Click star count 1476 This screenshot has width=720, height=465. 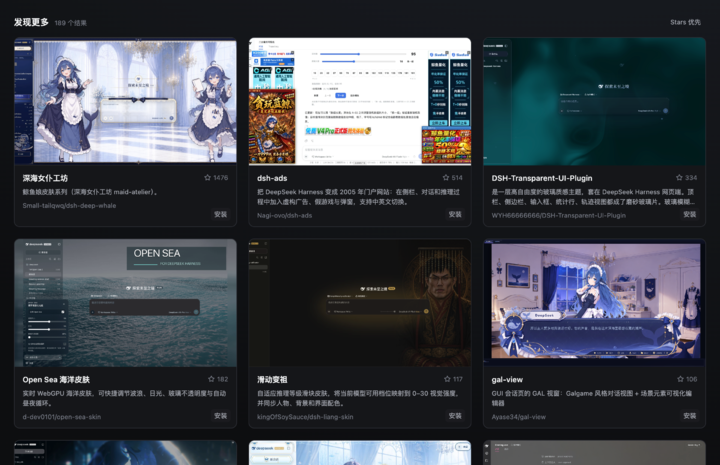(x=220, y=178)
